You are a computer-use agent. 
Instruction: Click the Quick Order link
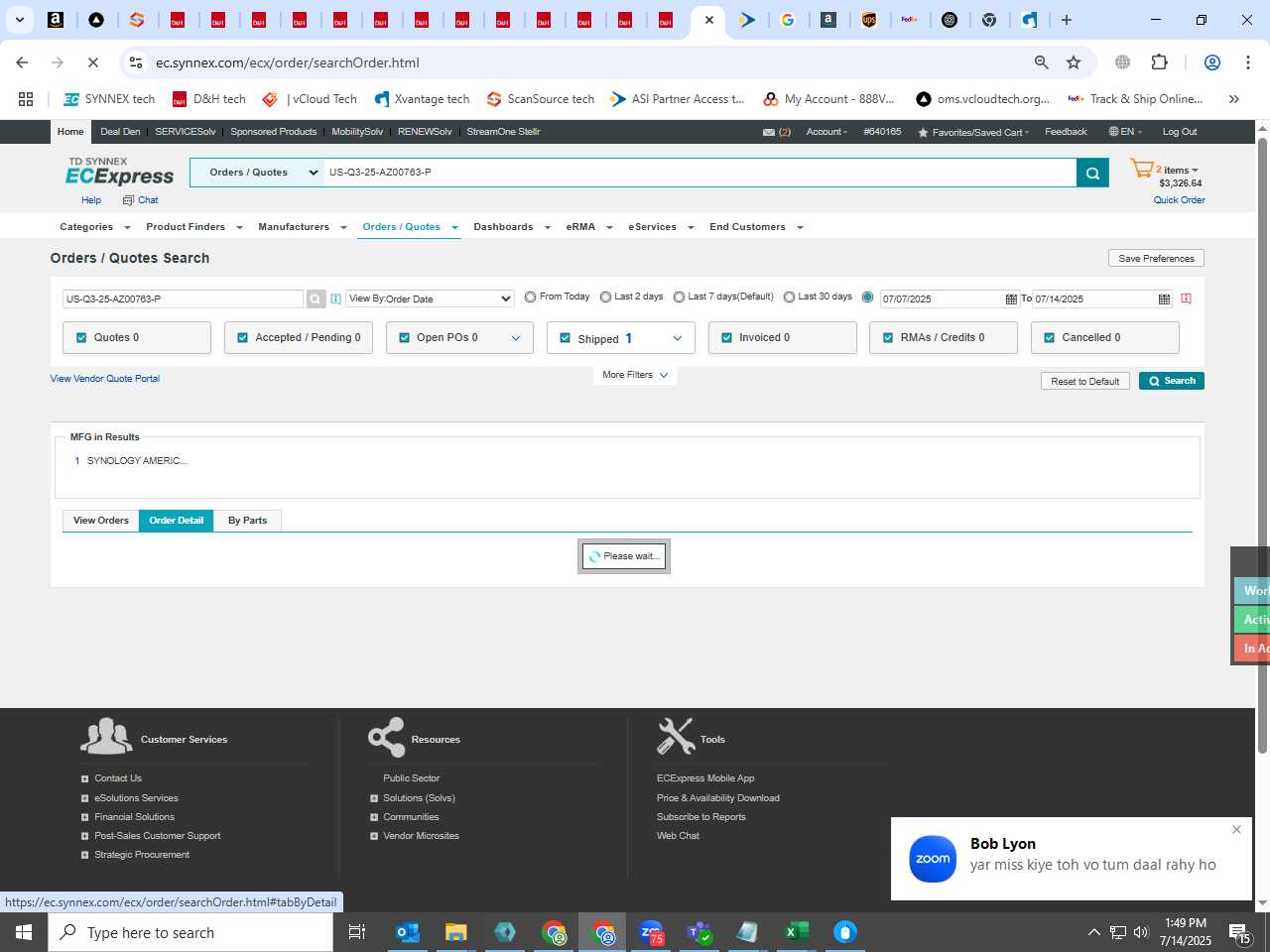(x=1179, y=200)
